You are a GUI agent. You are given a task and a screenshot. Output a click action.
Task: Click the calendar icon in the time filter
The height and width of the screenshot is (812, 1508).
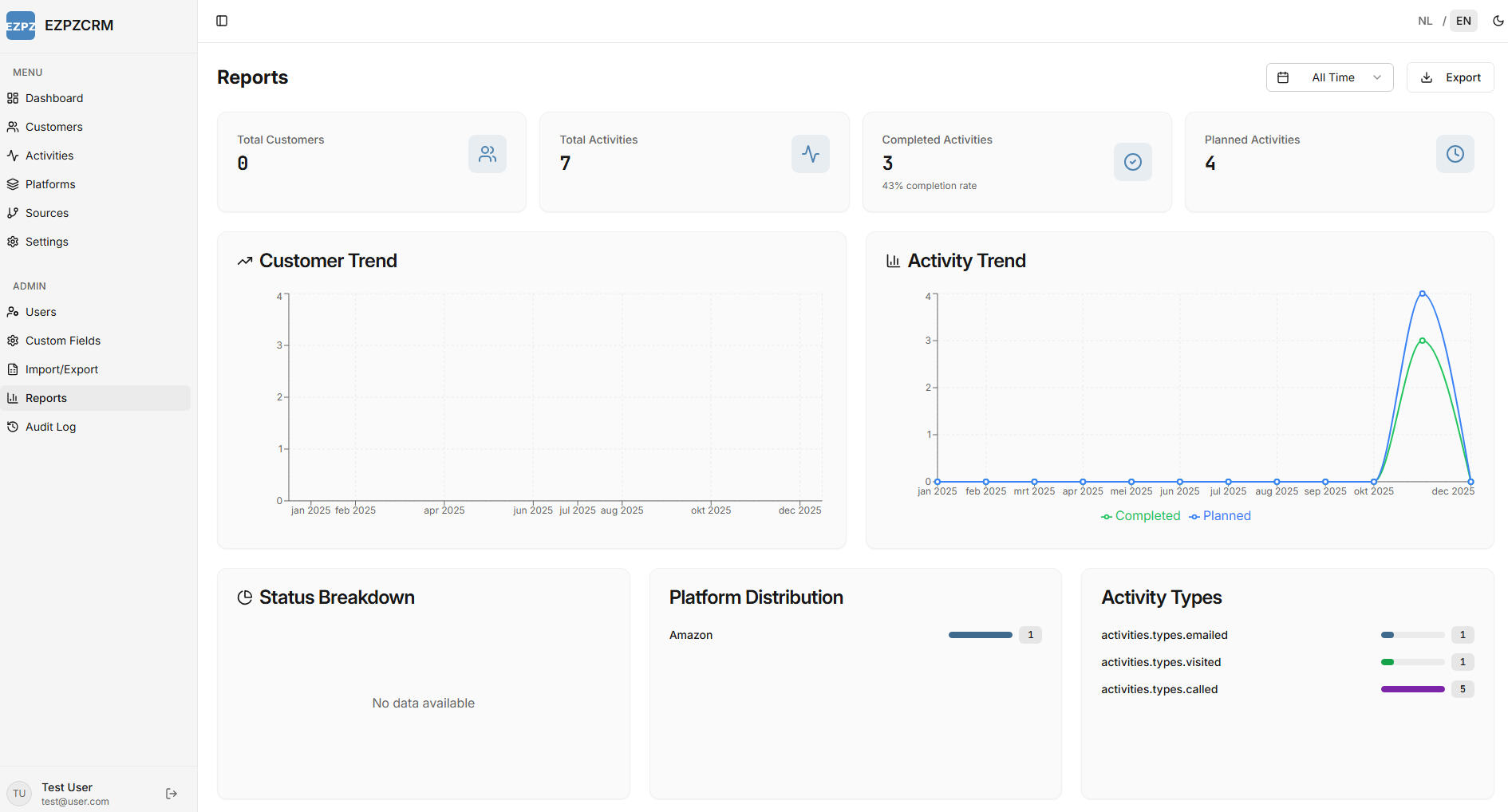1283,77
